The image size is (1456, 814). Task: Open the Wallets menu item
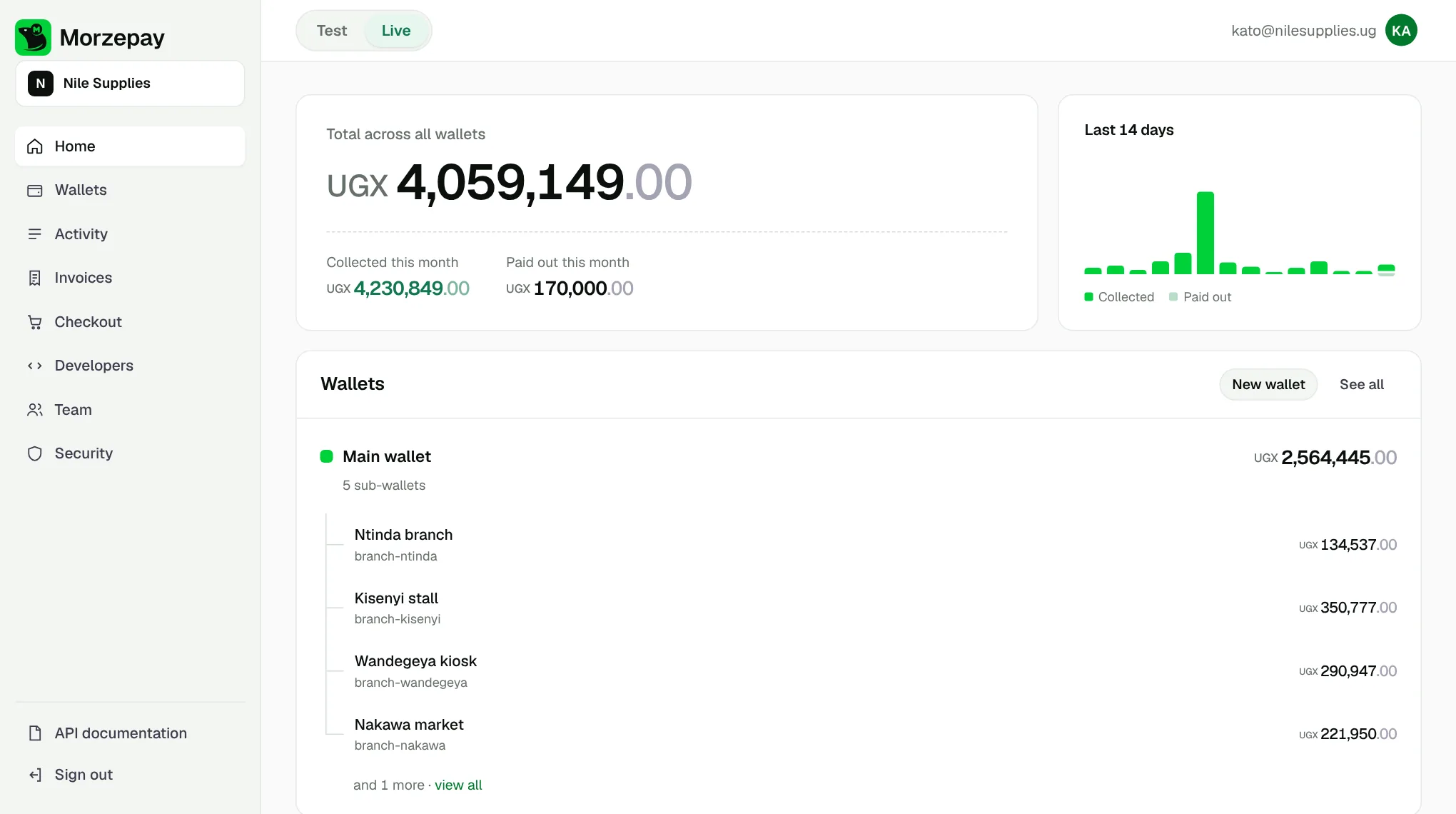130,190
